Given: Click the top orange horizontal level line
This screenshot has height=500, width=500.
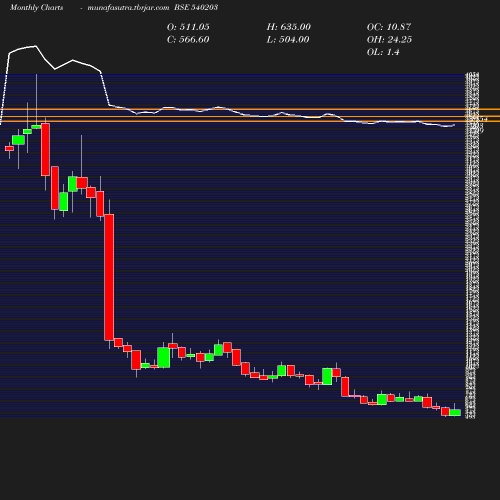Looking at the screenshot, I should 250,109.
